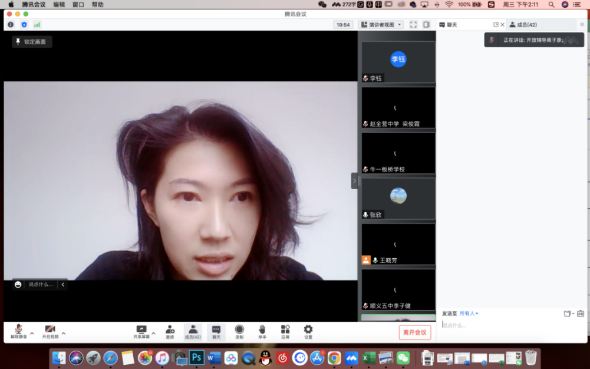Click the pin video button on the video

tap(32, 42)
